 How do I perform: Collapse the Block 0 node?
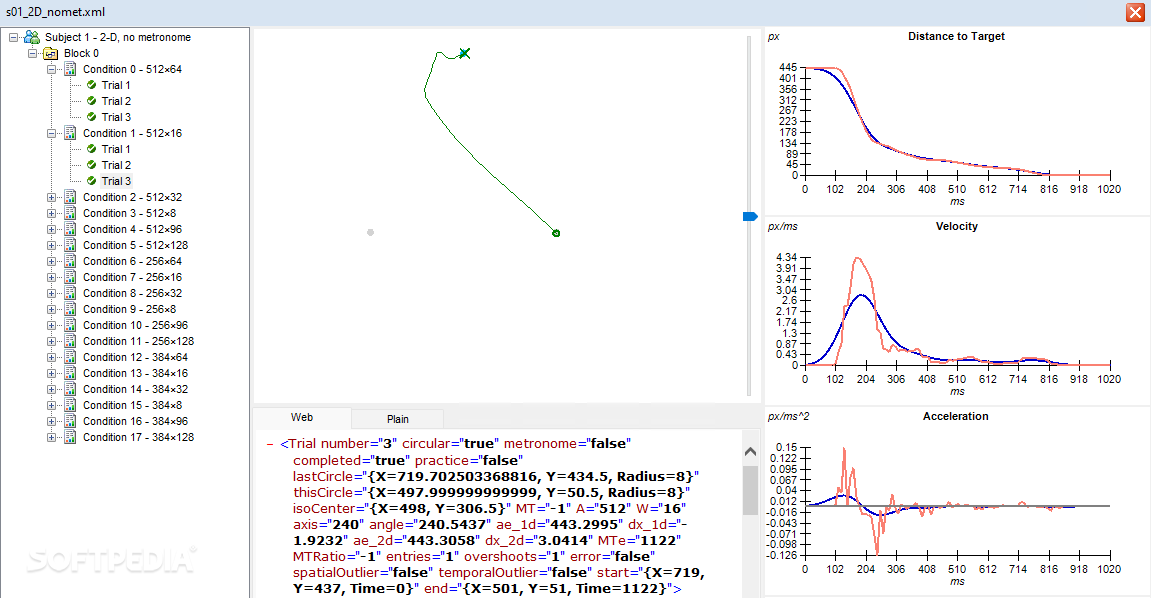tap(32, 53)
